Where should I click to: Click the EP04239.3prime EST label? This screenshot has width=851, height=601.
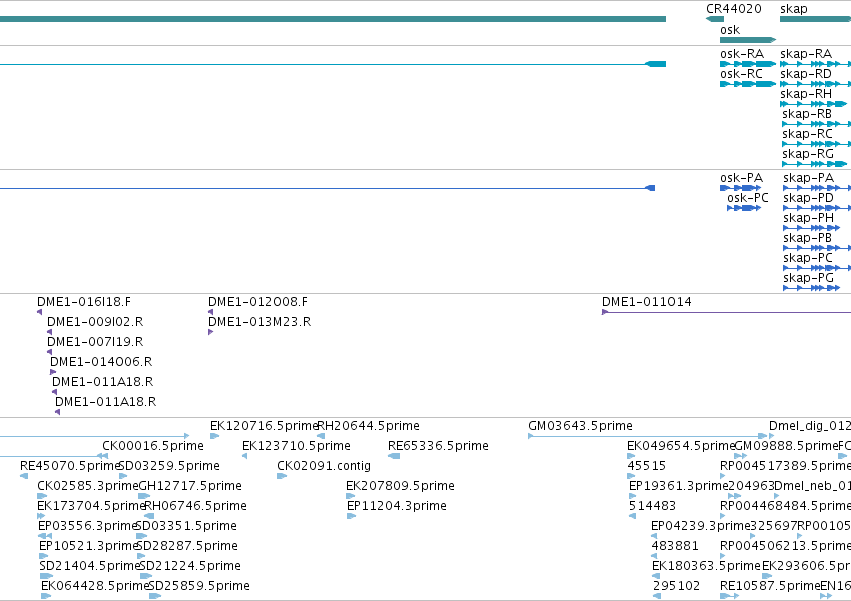point(701,526)
